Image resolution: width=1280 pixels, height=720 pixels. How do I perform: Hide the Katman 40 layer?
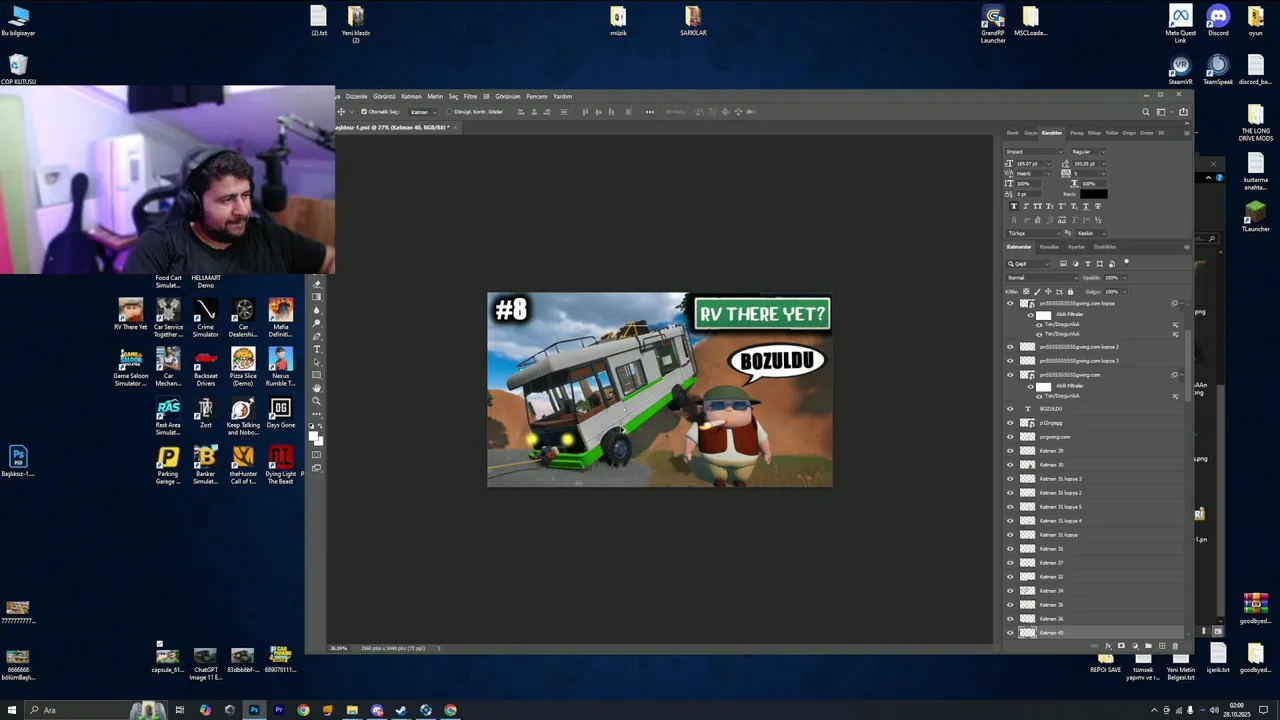1010,633
